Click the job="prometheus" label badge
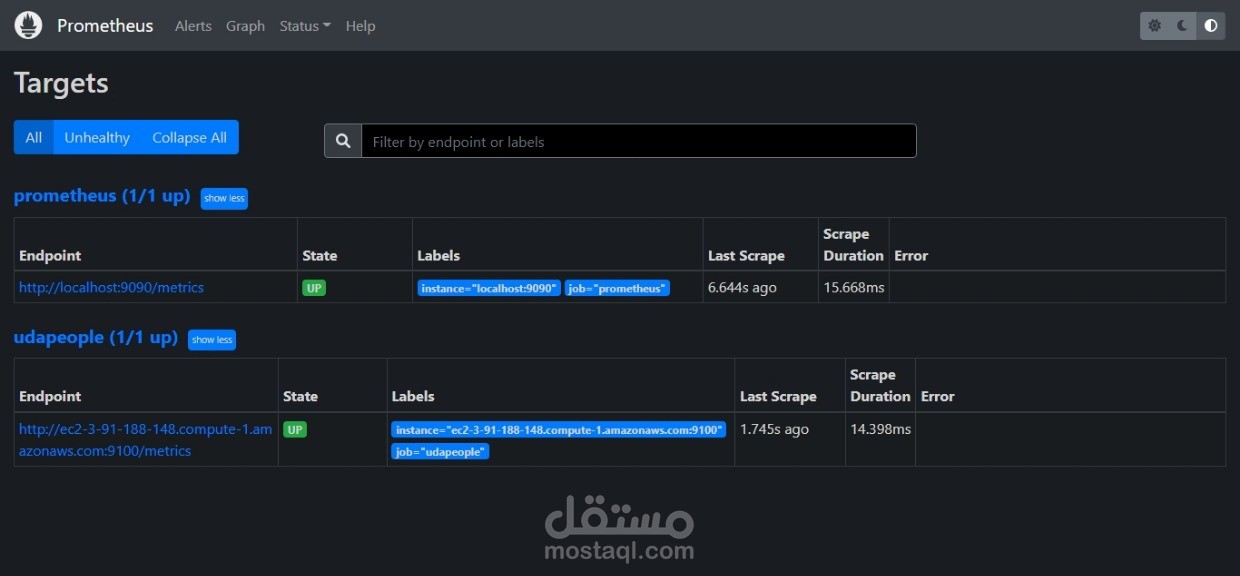This screenshot has height=576, width=1240. 617,288
